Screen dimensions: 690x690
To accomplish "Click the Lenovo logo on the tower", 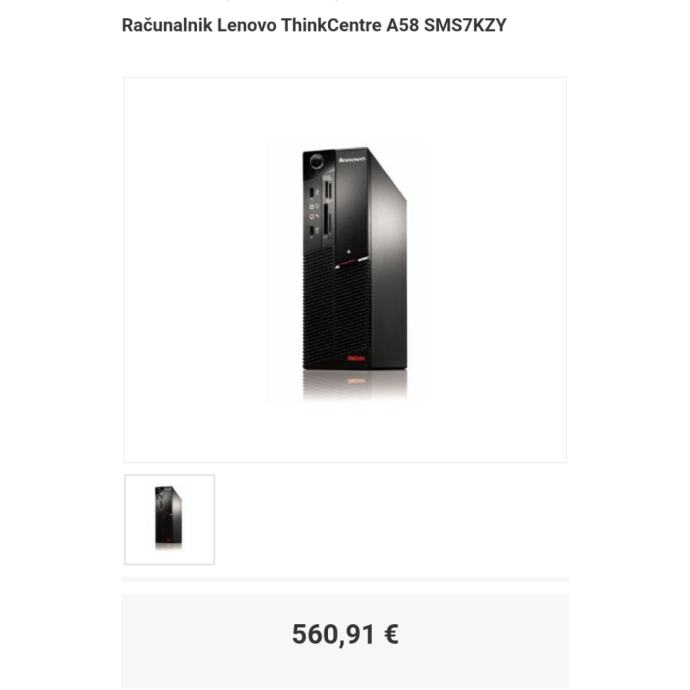I will point(352,159).
